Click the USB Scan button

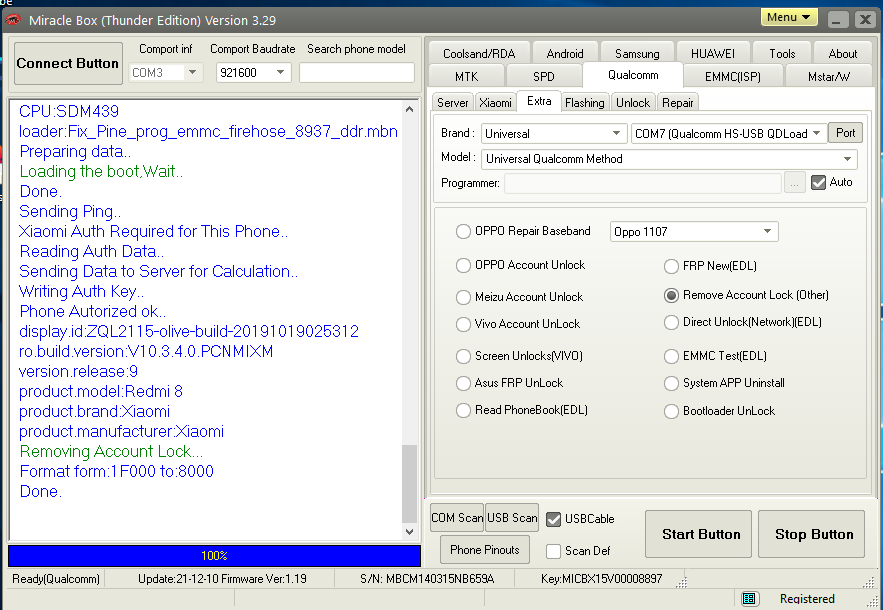(x=512, y=518)
